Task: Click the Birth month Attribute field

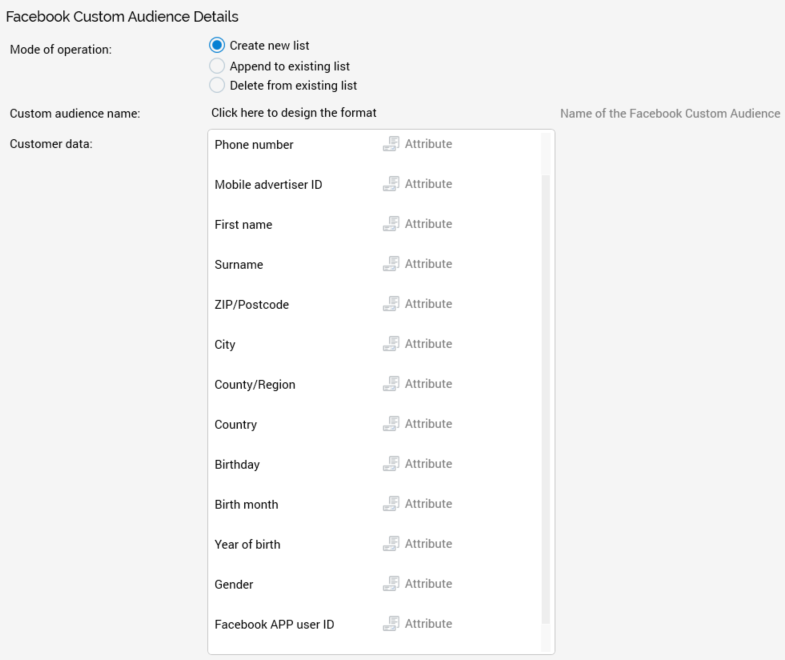Action: [428, 504]
